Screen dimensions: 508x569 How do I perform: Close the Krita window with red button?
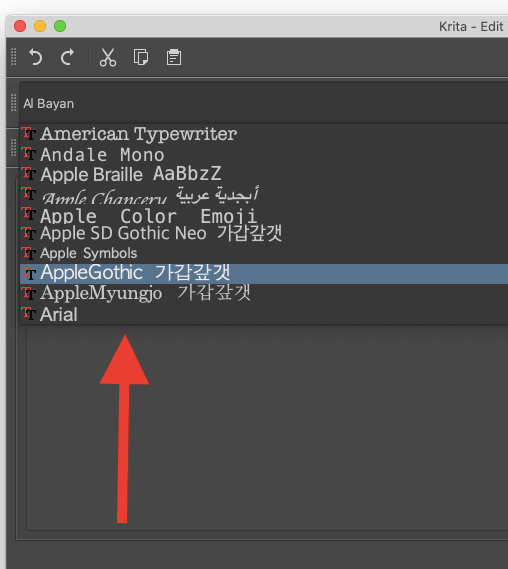(x=20, y=26)
